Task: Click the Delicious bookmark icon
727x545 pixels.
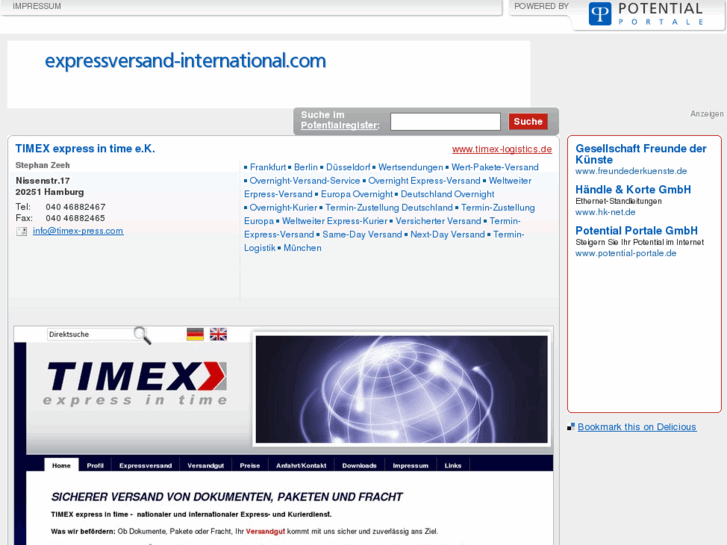Action: 571,427
